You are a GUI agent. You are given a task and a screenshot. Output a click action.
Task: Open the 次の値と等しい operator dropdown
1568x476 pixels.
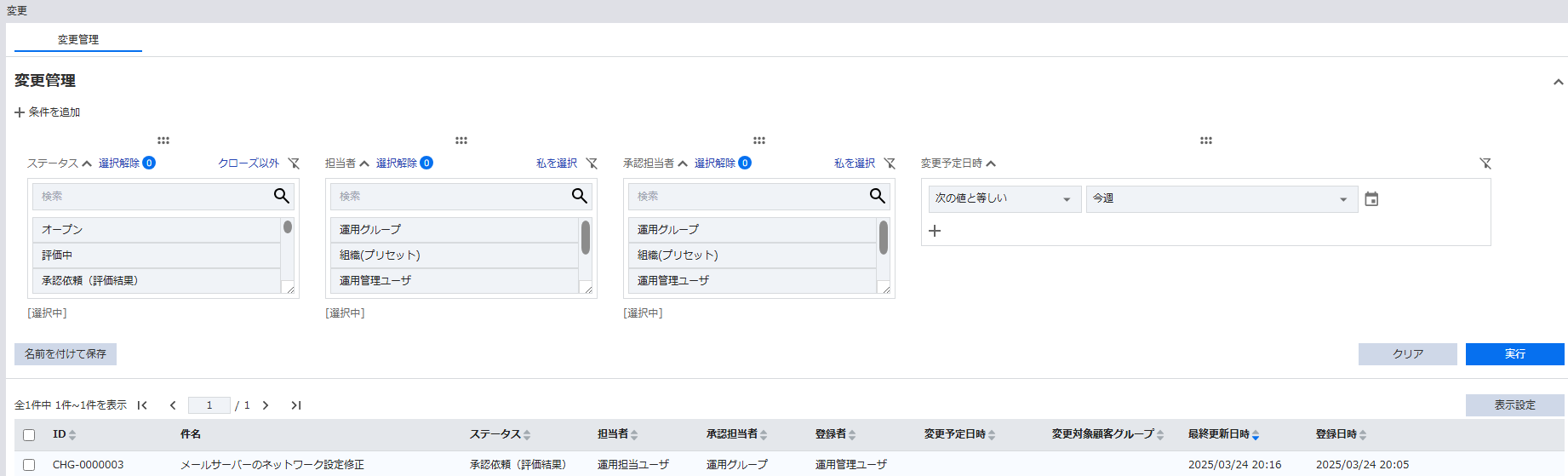coord(1004,199)
